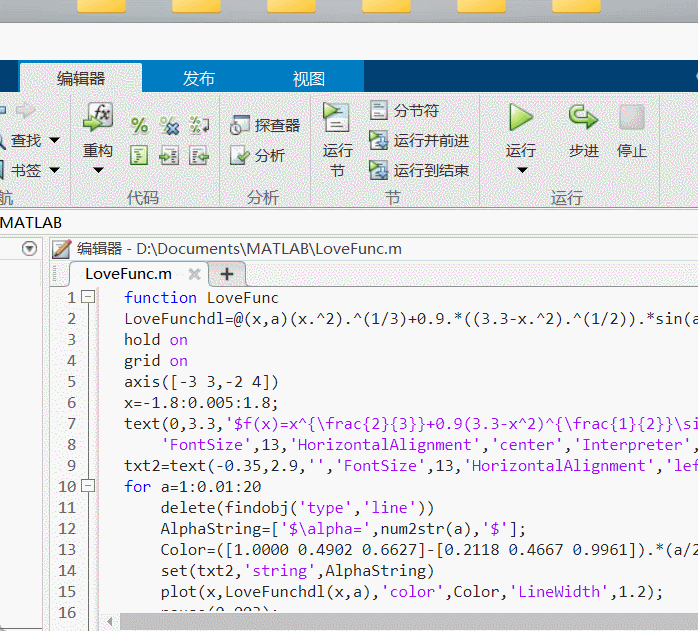Screen dimensions: 698x631
Task: Click the Bookmark (书签) button
Action: coord(20,170)
